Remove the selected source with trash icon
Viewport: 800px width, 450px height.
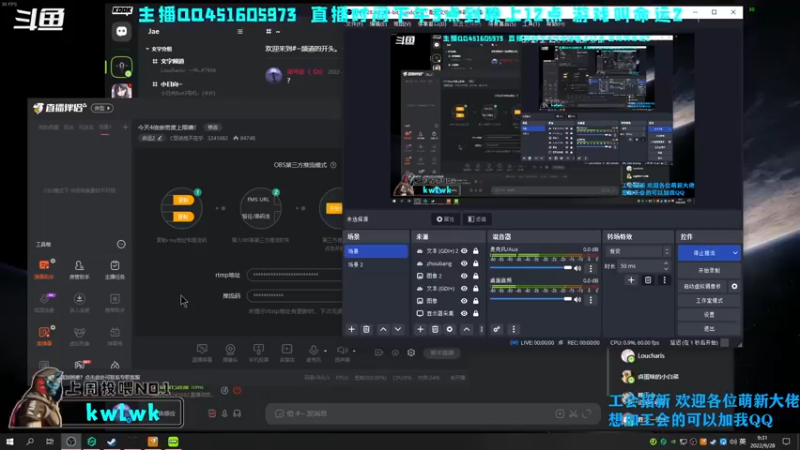(435, 330)
